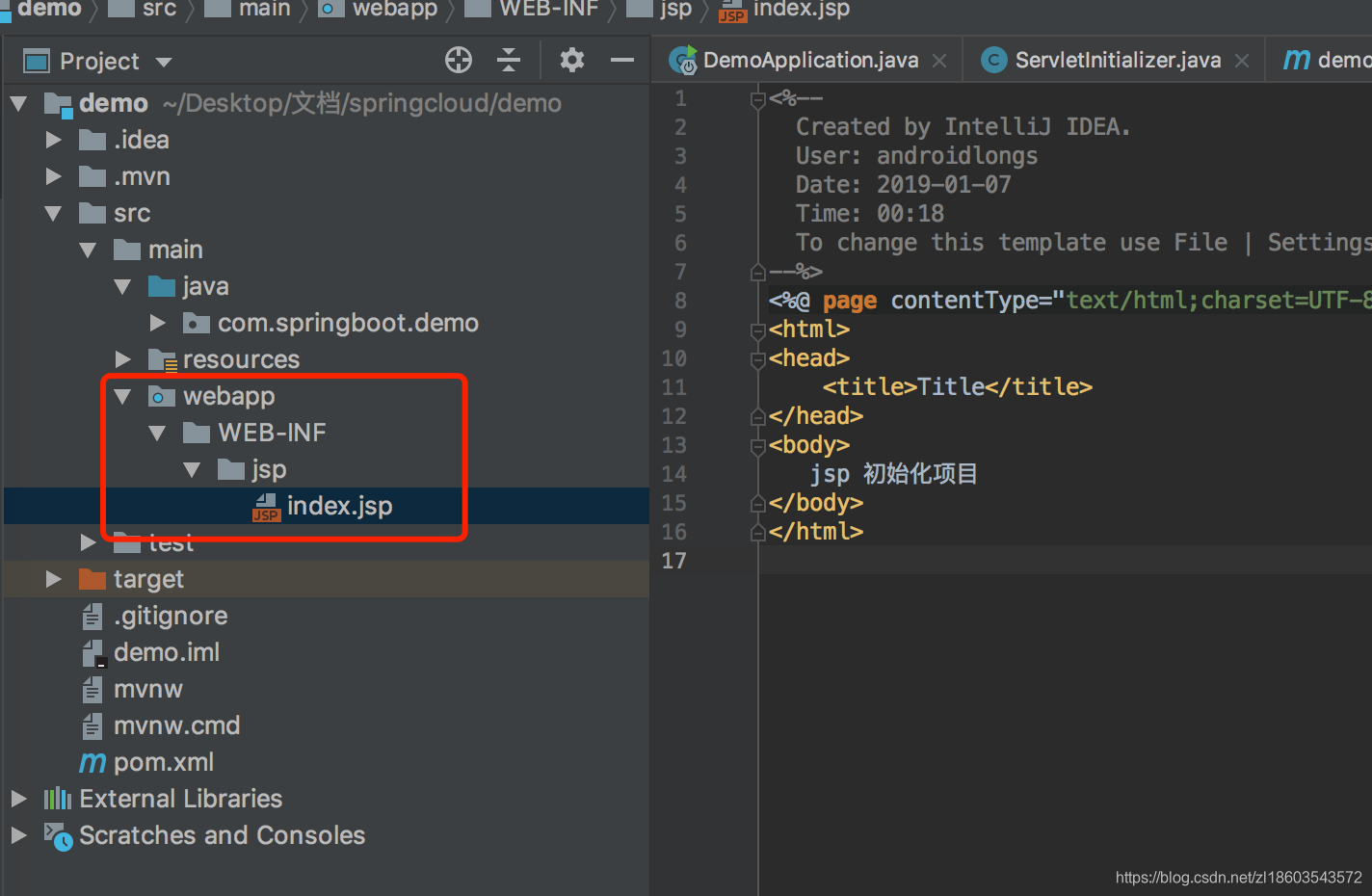
Task: Open the Project panel settings gear
Action: pos(572,60)
